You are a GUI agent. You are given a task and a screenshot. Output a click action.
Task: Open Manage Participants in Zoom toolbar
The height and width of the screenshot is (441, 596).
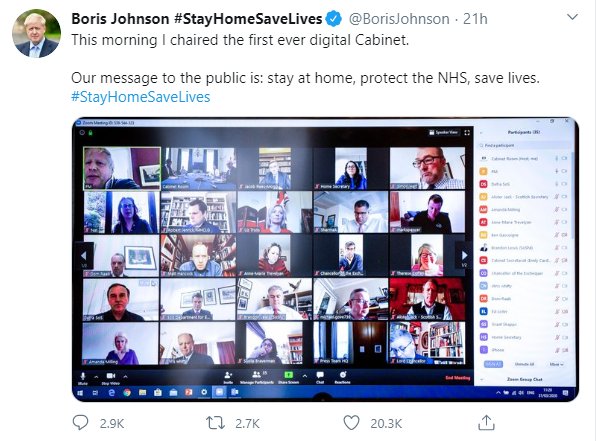[257, 378]
